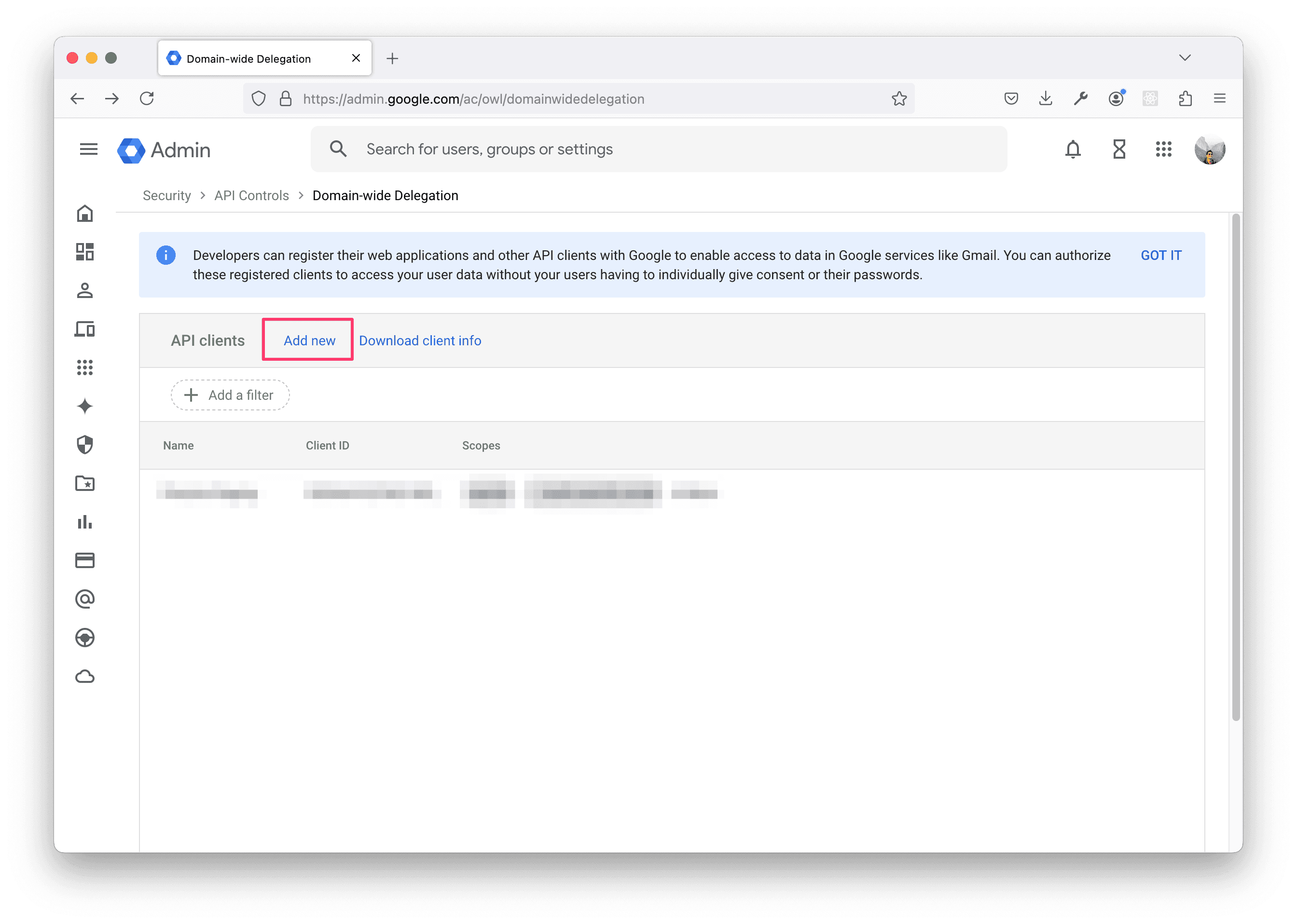Screen dimensions: 1297x924
Task: Expand the tab list with the chevron
Action: (x=1185, y=57)
